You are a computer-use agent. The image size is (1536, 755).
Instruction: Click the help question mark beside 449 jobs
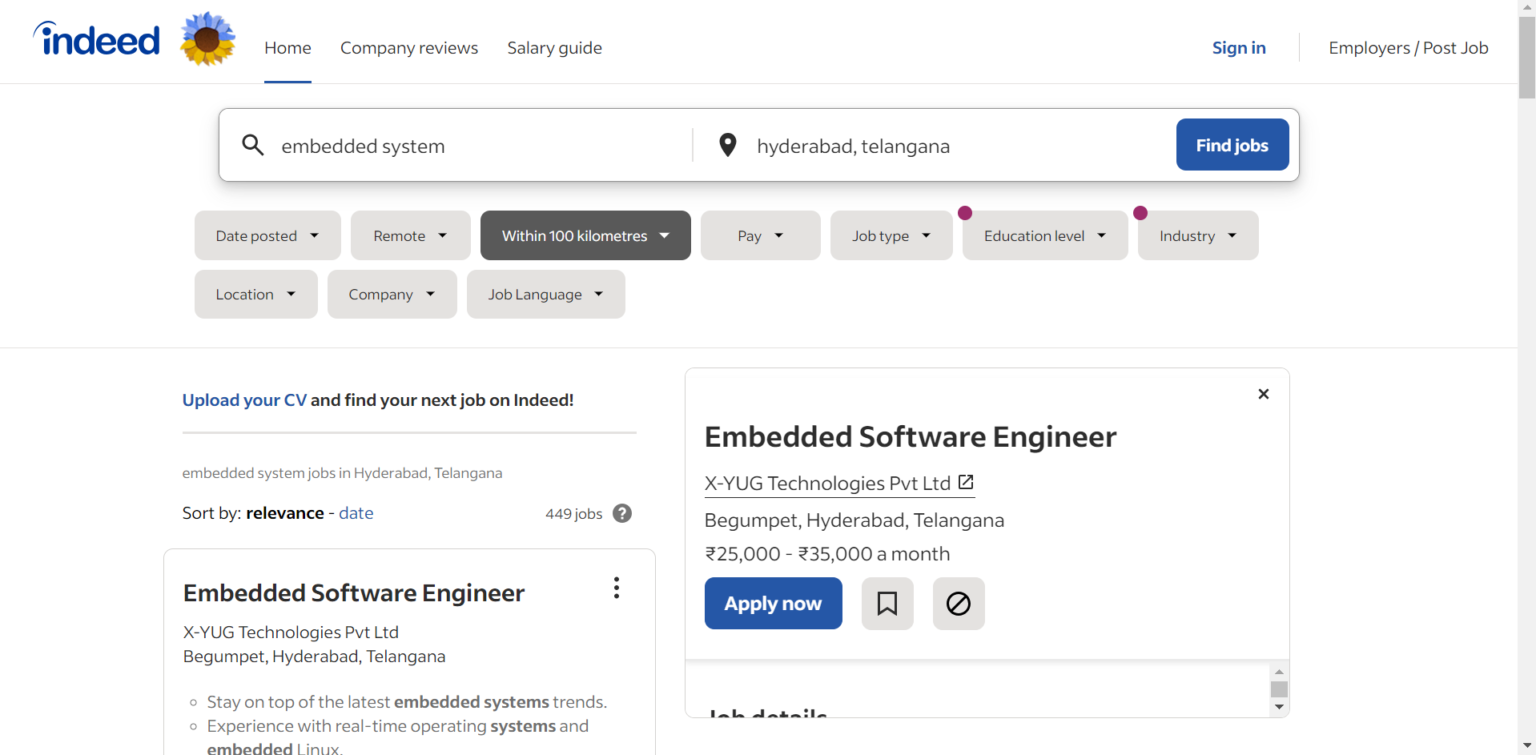click(621, 513)
